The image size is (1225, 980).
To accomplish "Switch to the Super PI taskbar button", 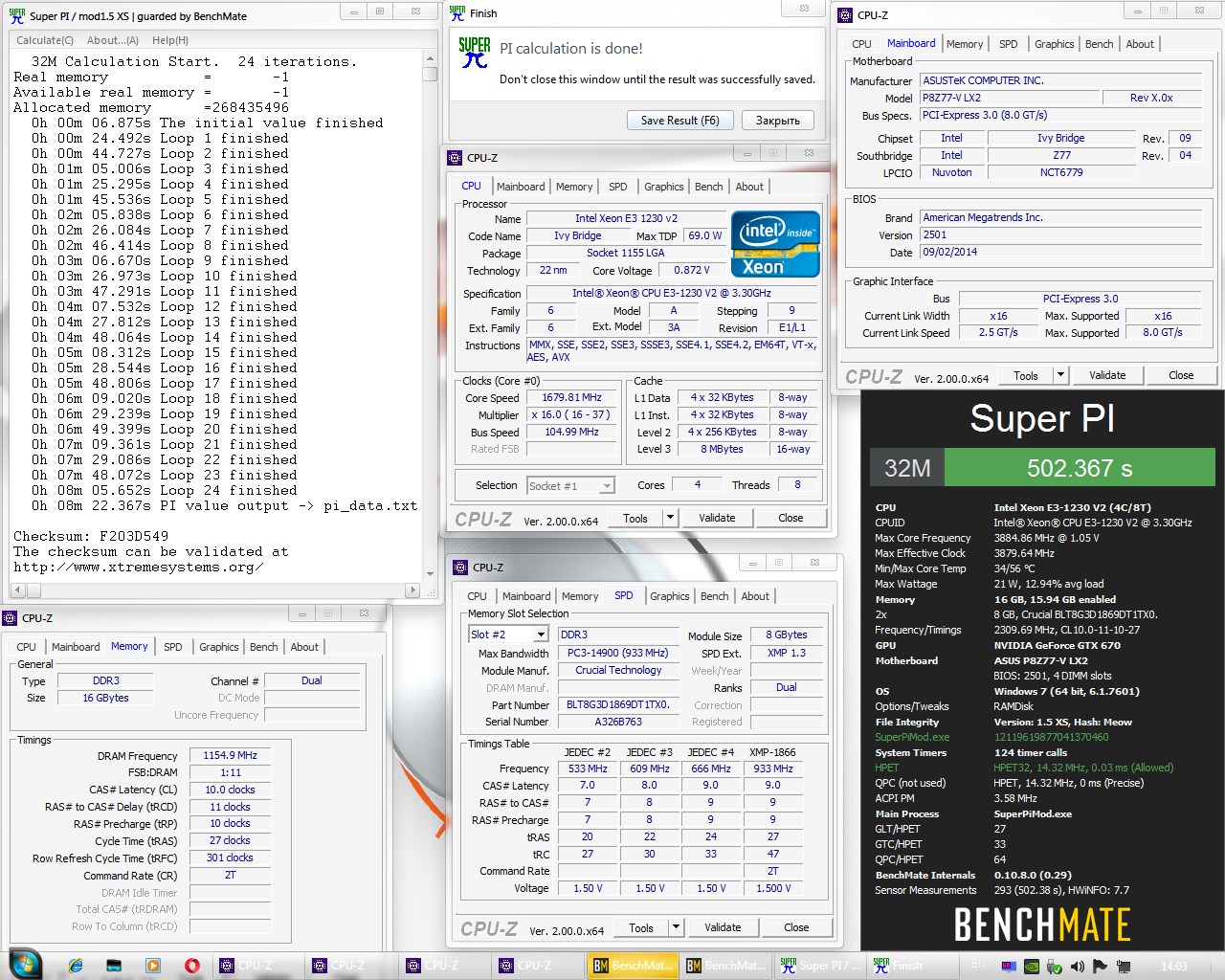I will (818, 966).
